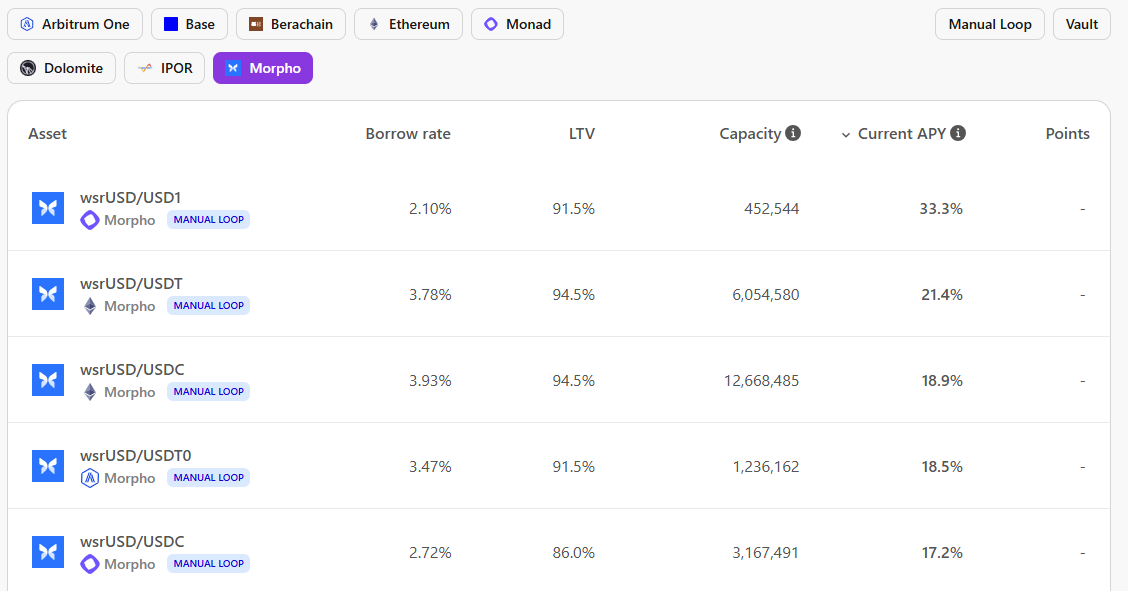
Task: Click Ethereum chain icon in wsrUSD/USDT row
Action: pyautogui.click(x=90, y=306)
